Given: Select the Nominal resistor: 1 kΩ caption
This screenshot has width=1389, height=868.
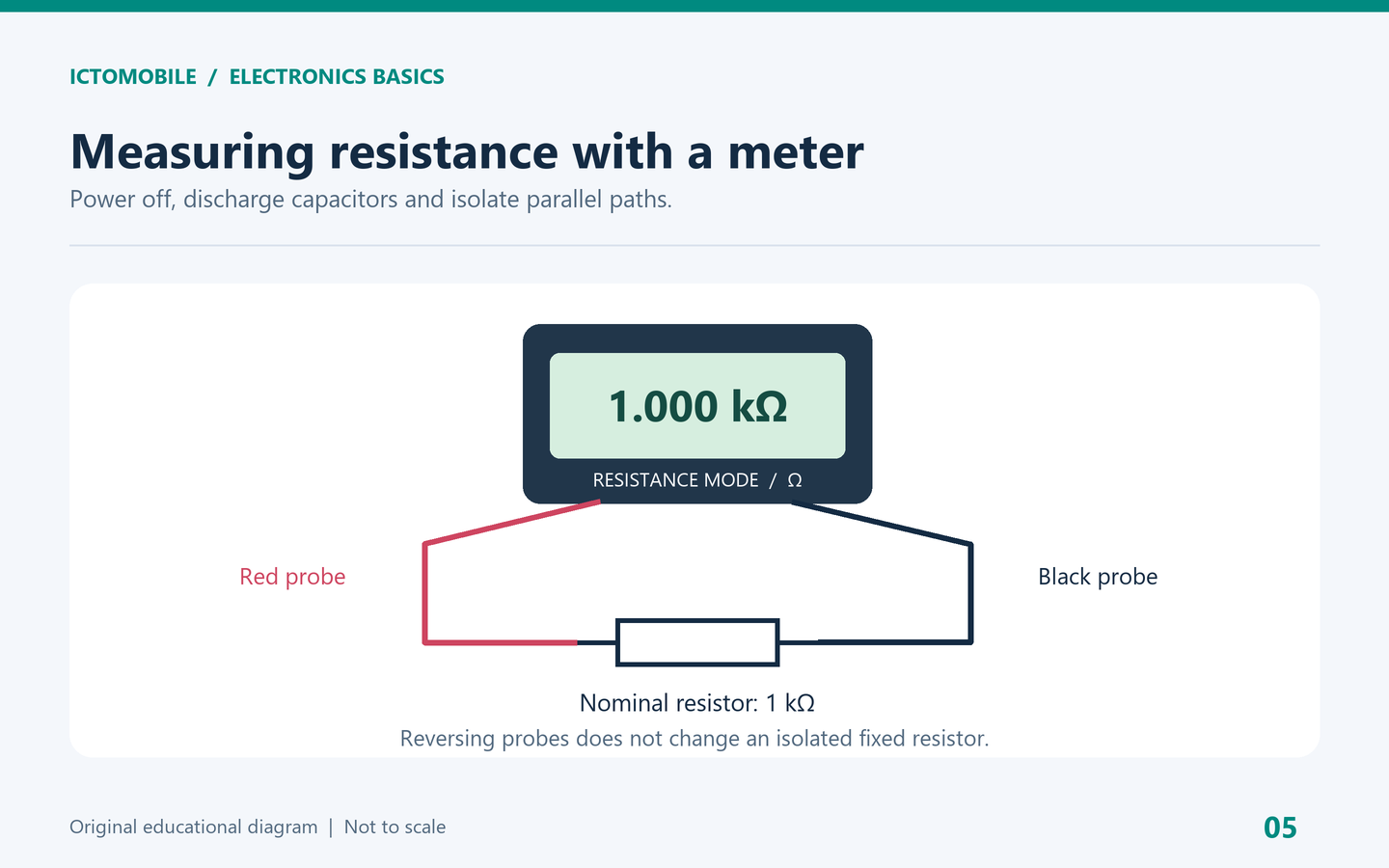Looking at the screenshot, I should (x=697, y=703).
